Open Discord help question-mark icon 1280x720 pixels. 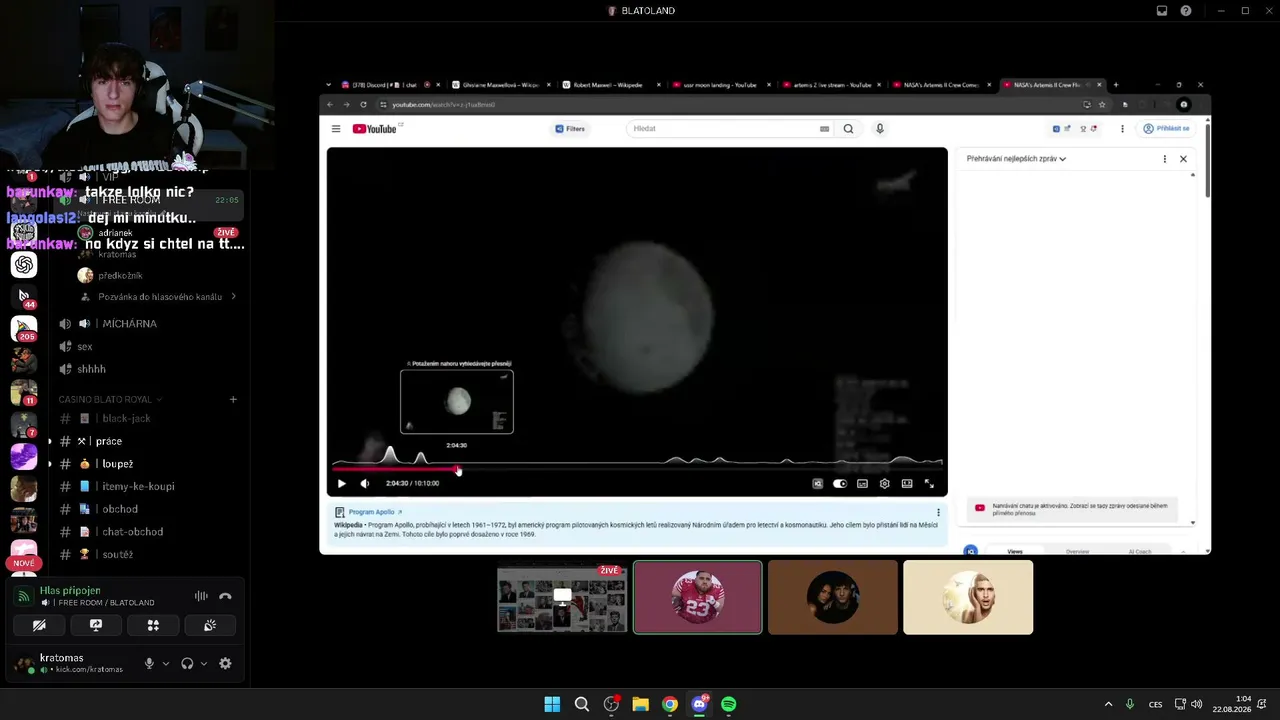point(1186,11)
